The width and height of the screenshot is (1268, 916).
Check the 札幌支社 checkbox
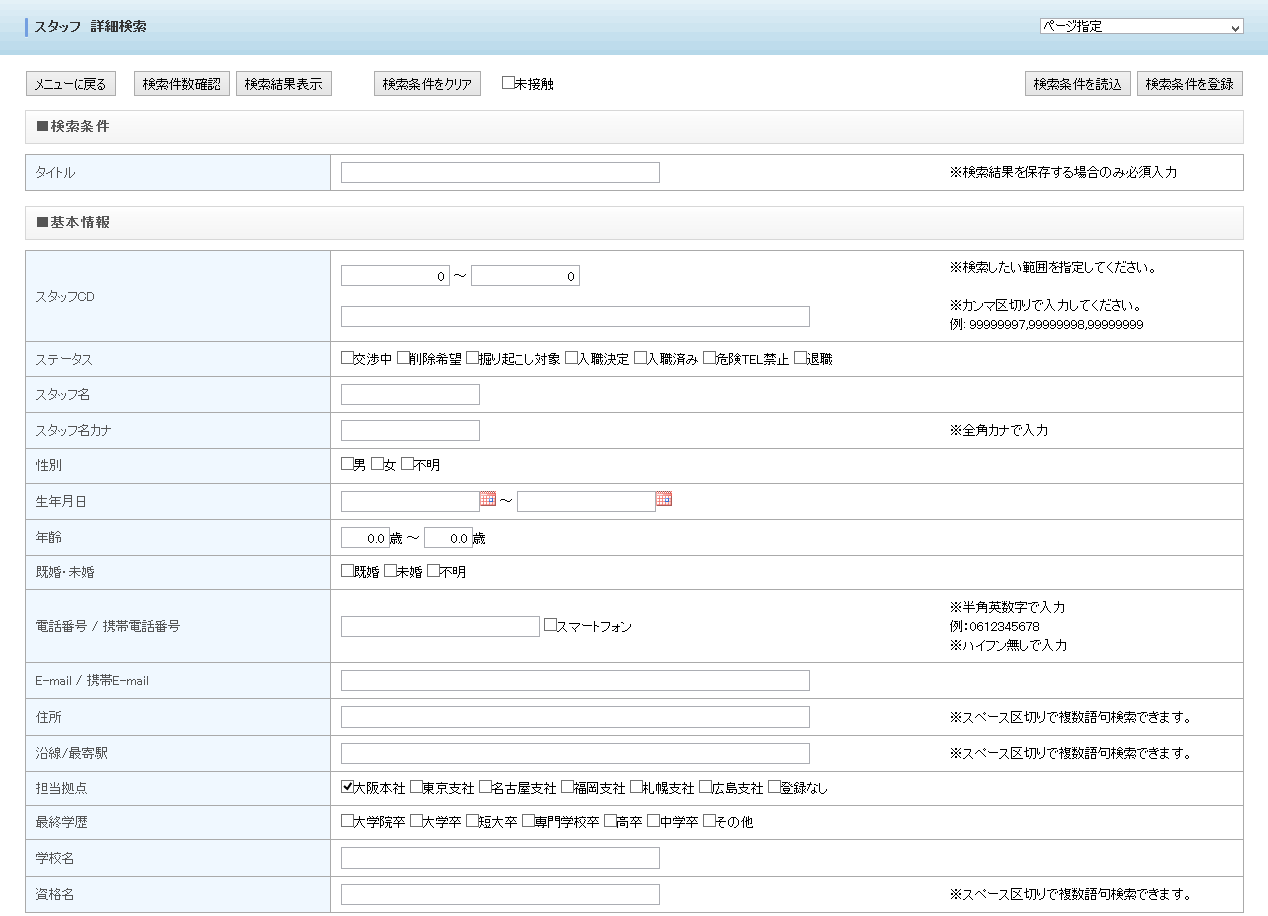point(636,787)
